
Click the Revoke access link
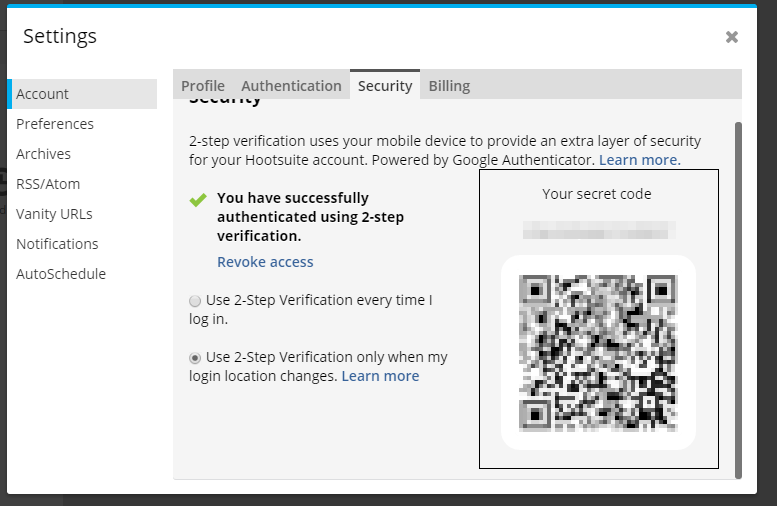(265, 262)
